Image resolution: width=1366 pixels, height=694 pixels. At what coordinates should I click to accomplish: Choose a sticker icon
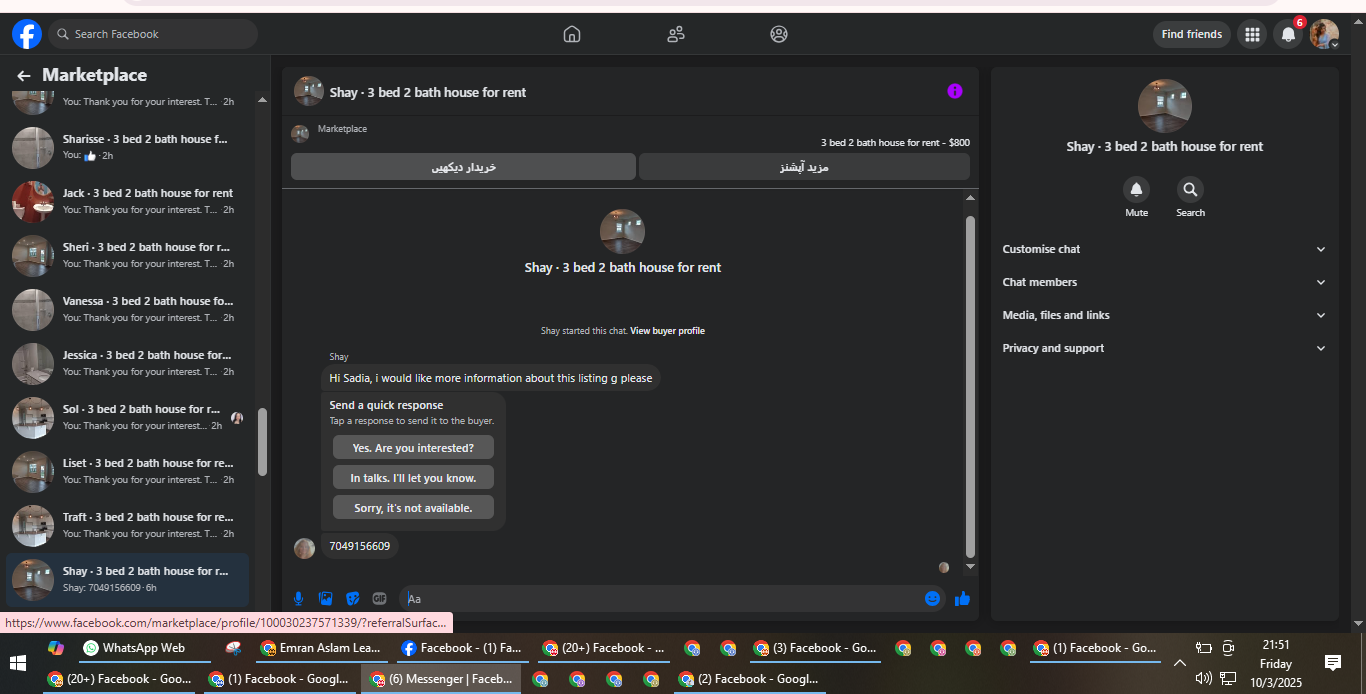click(352, 598)
